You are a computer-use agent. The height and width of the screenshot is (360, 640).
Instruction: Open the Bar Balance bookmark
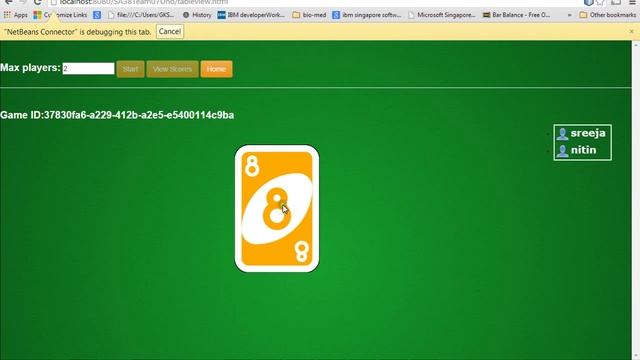[516, 15]
